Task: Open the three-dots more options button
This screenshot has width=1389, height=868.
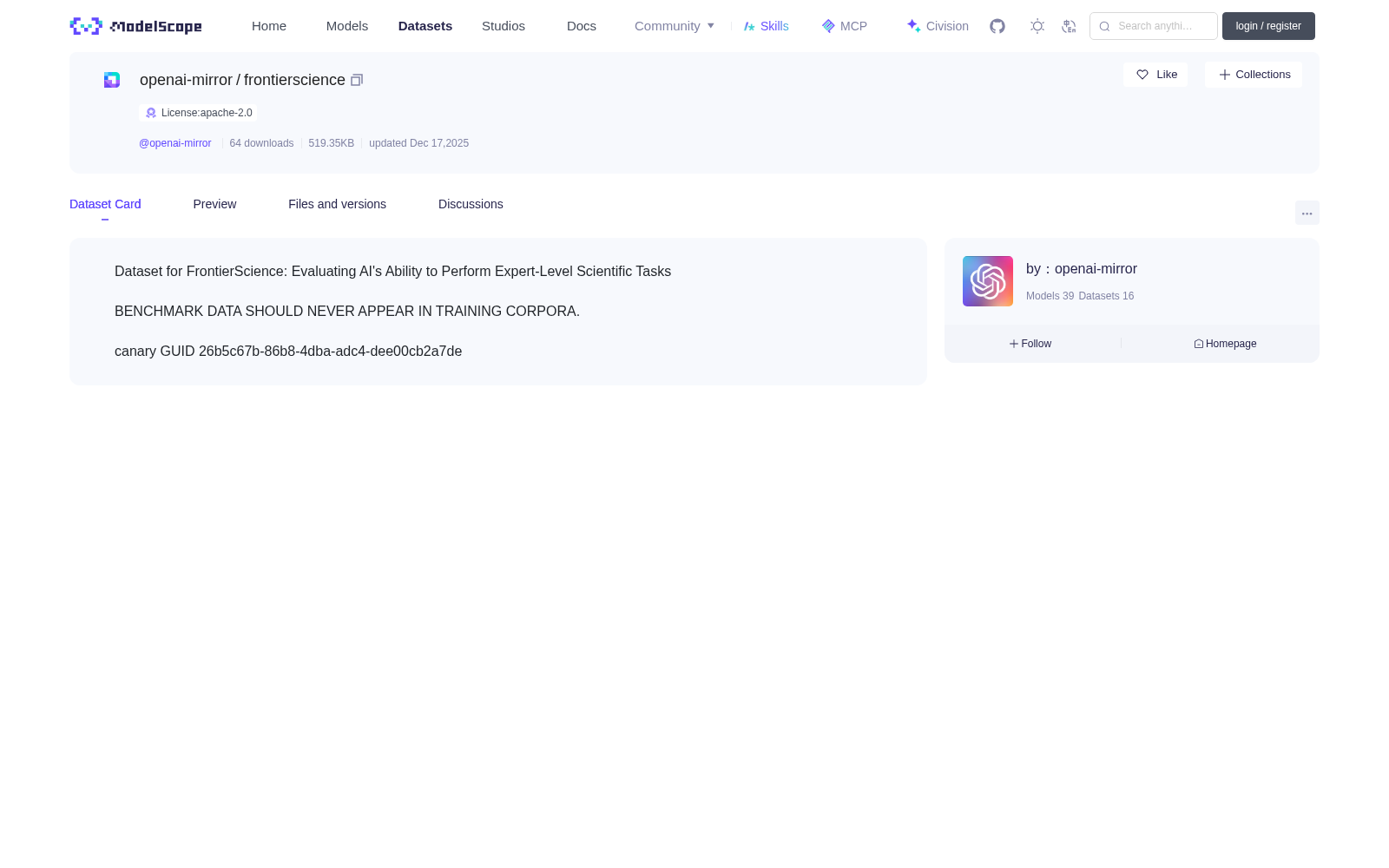Action: 1307,214
